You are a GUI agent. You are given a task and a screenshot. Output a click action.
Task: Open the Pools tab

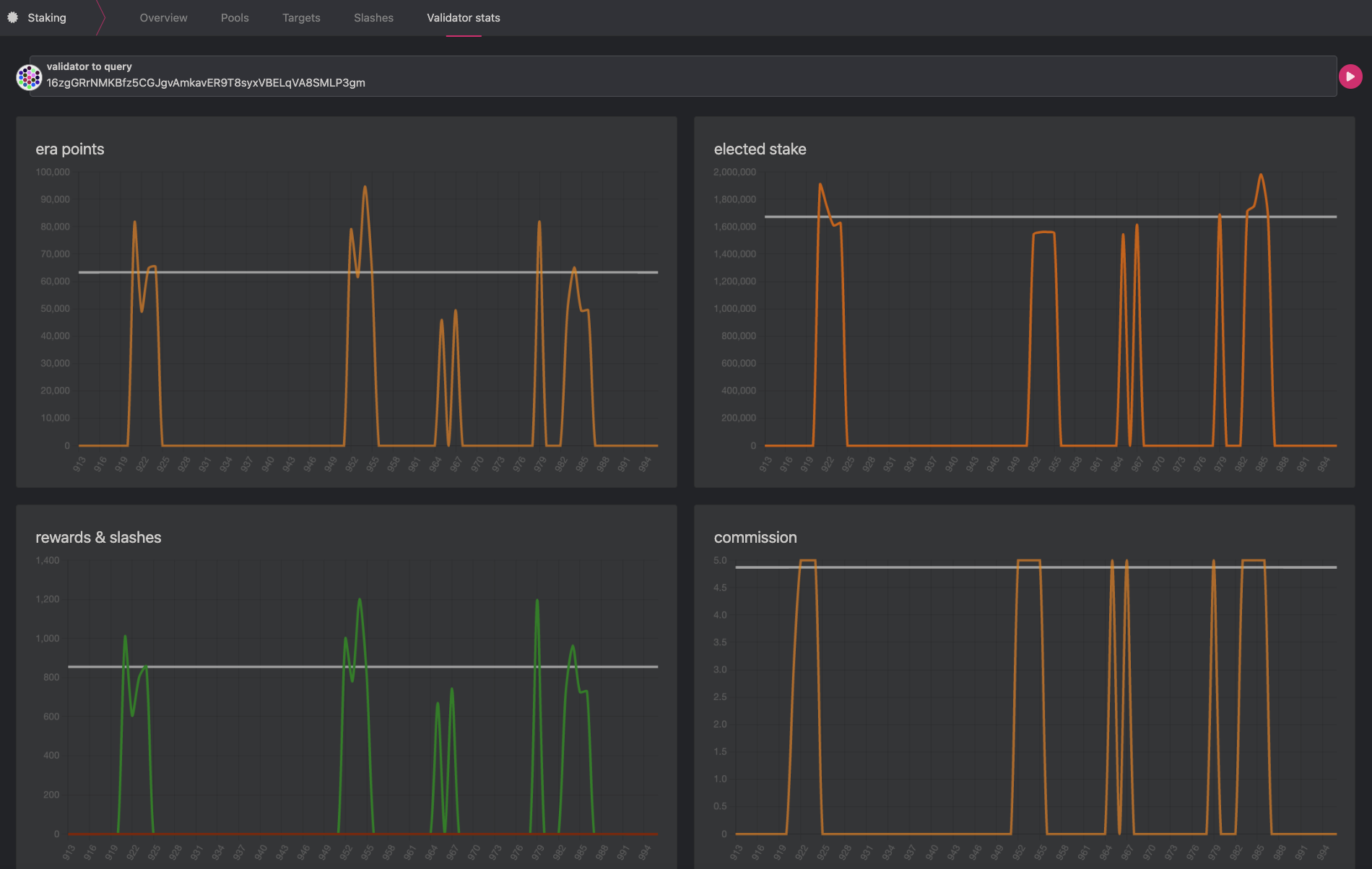coord(234,17)
